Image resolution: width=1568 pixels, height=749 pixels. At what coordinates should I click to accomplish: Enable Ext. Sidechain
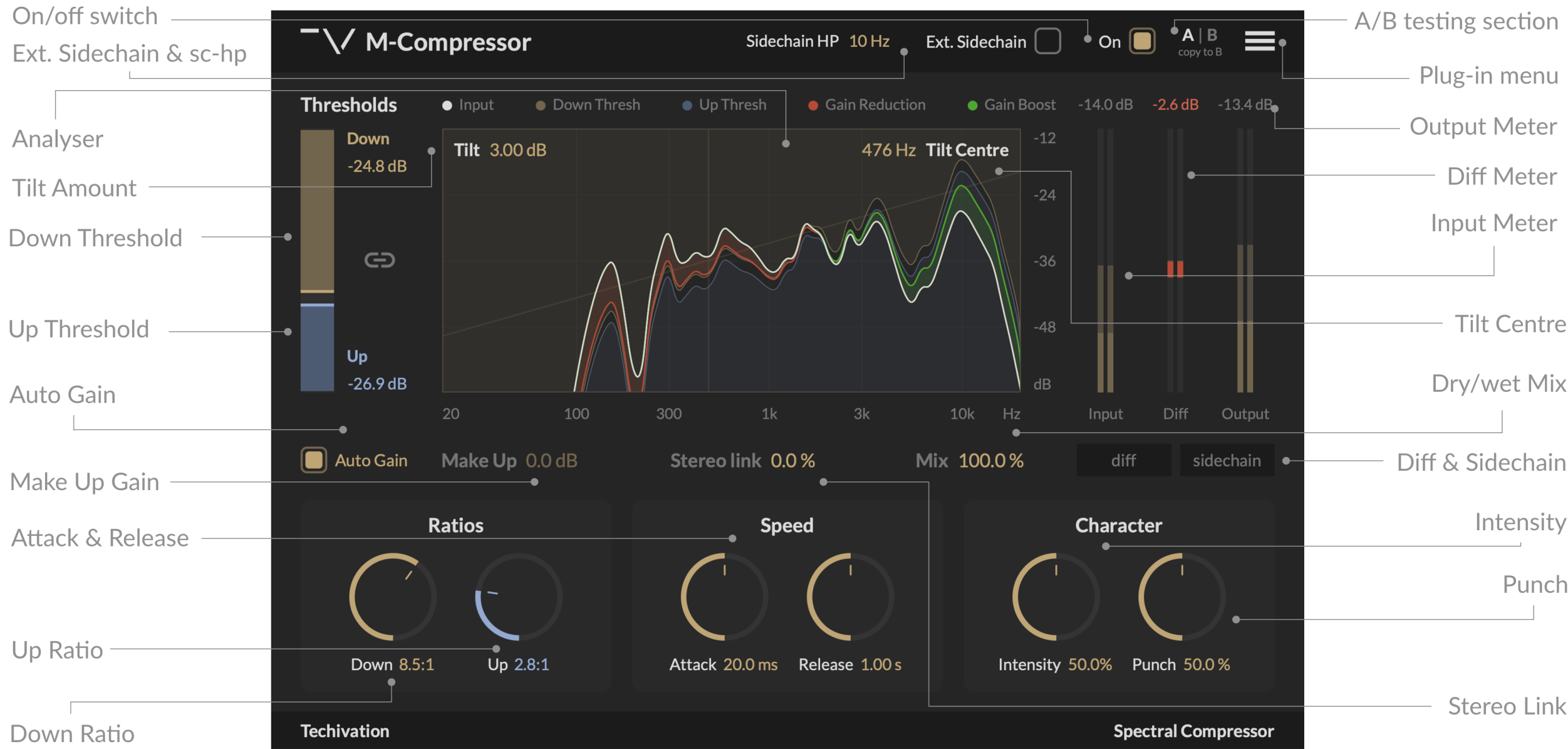1047,41
